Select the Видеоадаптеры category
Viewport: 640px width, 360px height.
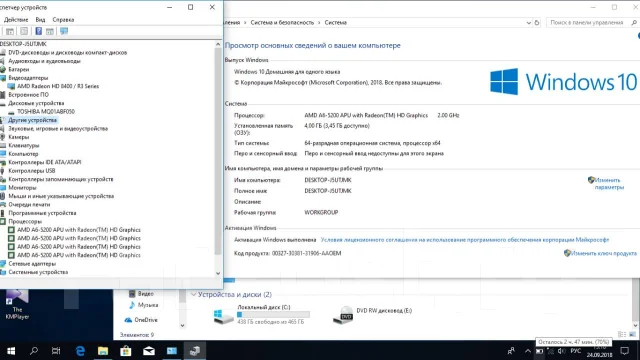coord(28,78)
